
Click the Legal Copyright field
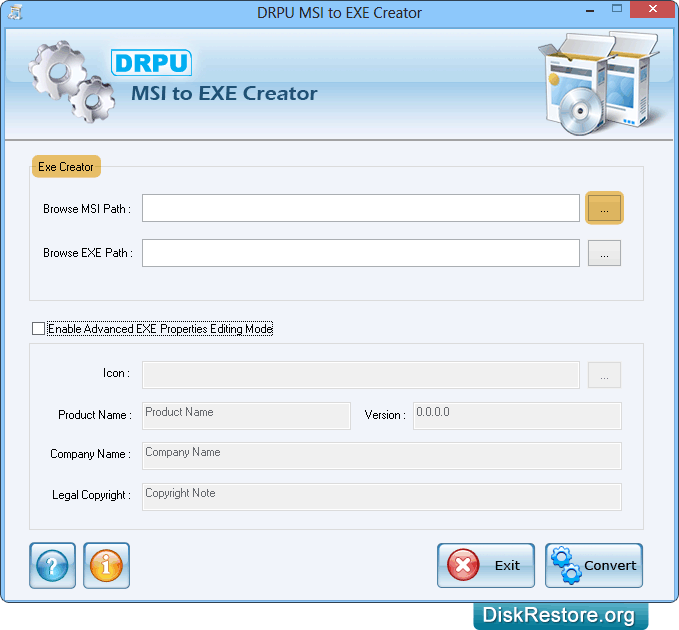(x=382, y=497)
